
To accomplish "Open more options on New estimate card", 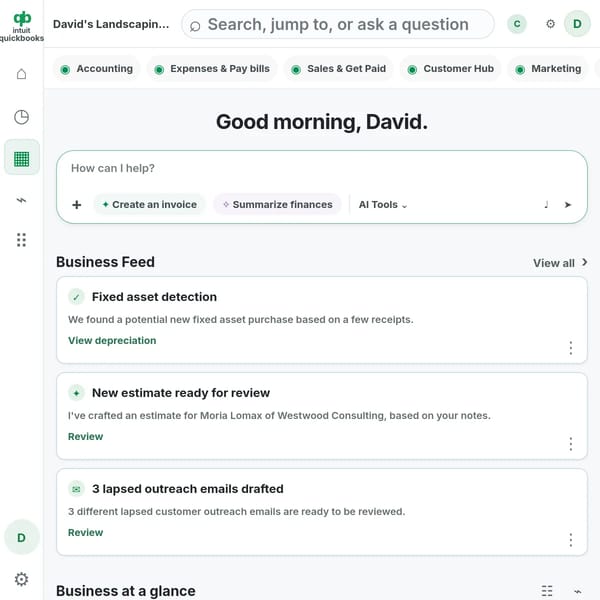I will [571, 444].
